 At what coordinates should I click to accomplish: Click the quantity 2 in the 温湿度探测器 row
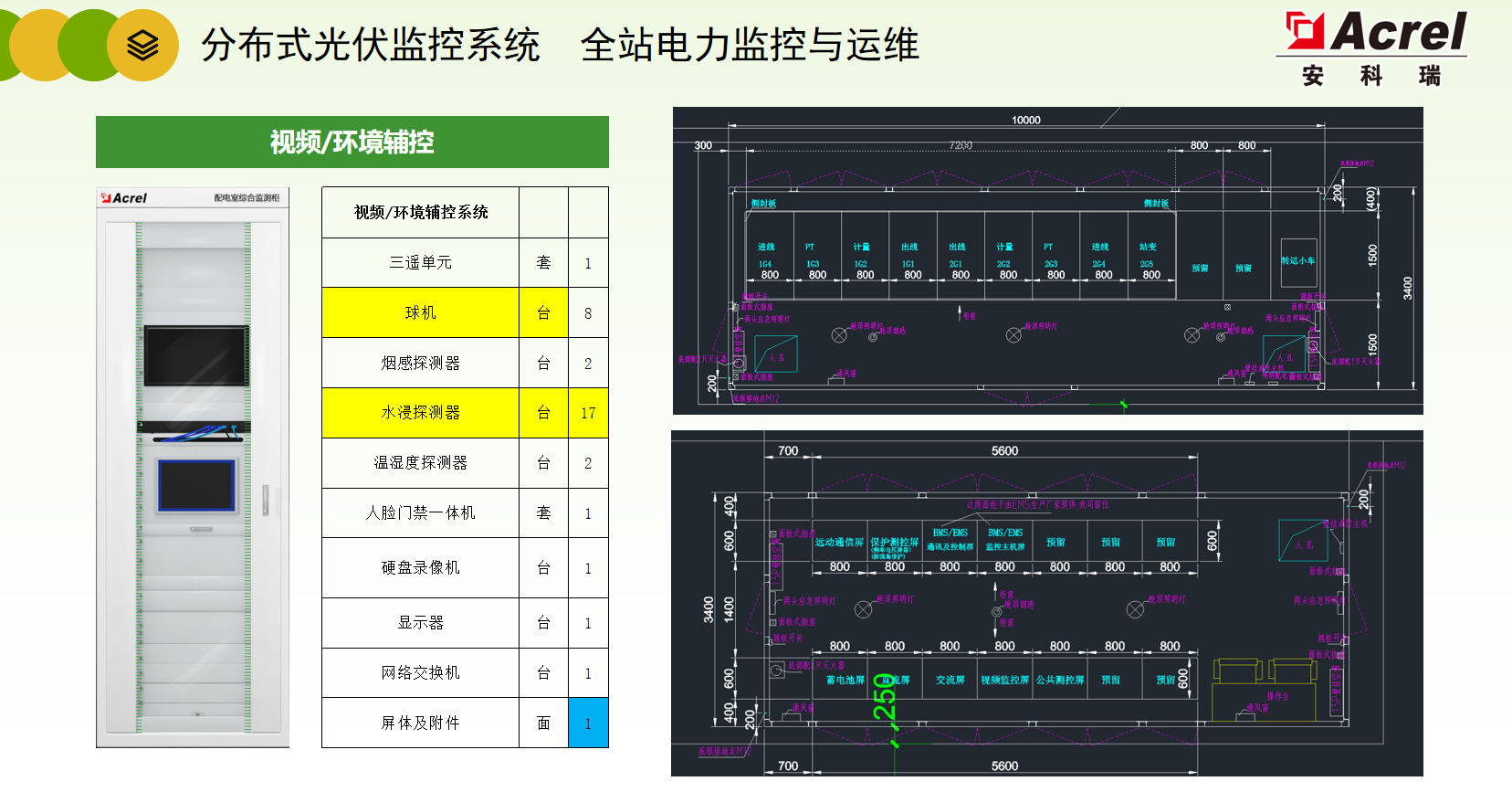[588, 463]
